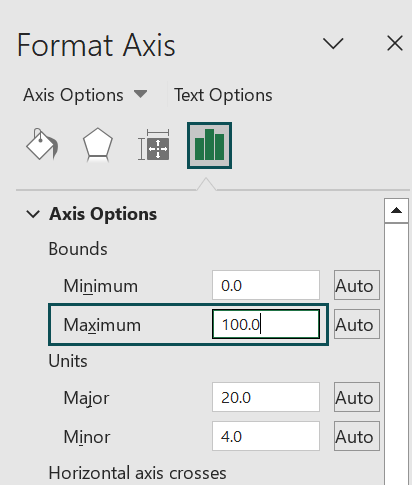412x485 pixels.
Task: Select the Axis Options bar chart icon
Action: click(x=209, y=145)
